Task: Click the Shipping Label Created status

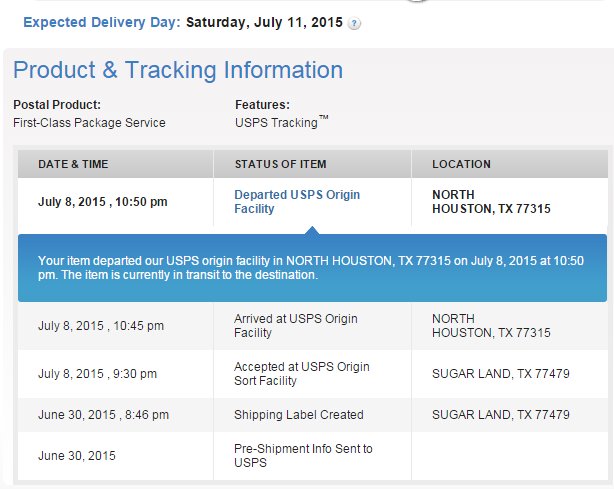Action: pos(299,415)
